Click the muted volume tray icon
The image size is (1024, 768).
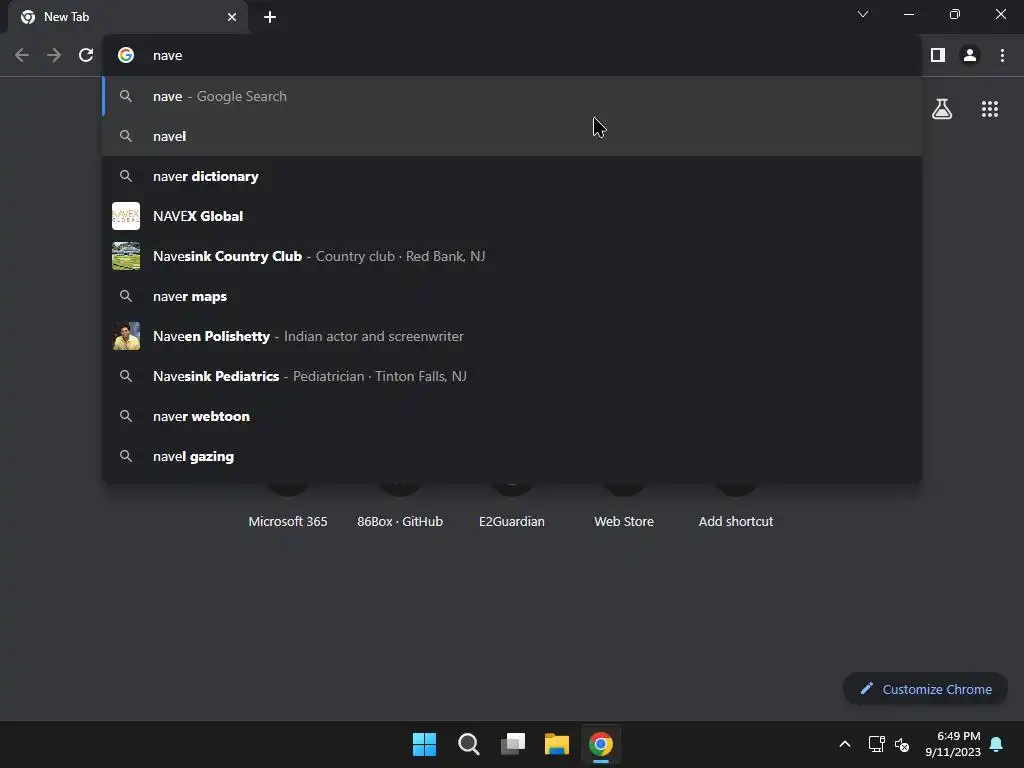pos(902,744)
